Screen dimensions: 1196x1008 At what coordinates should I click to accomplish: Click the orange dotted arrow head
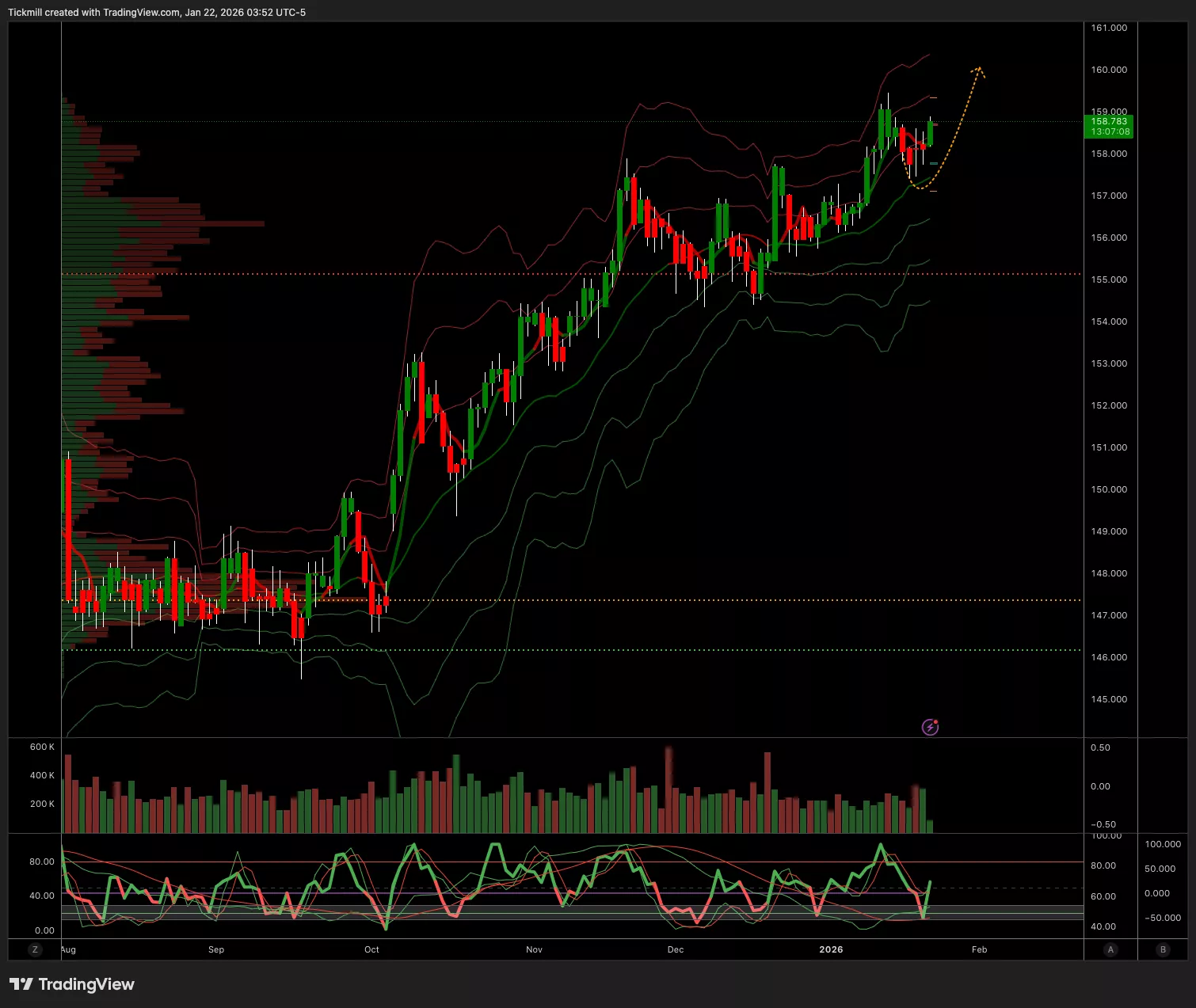click(979, 70)
